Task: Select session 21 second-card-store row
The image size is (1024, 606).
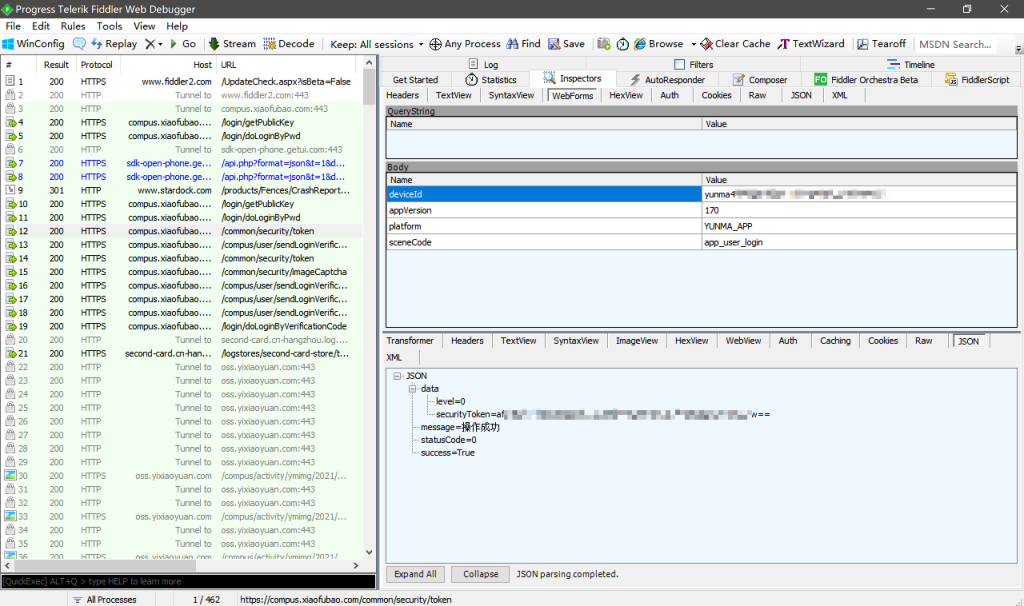Action: [182, 354]
